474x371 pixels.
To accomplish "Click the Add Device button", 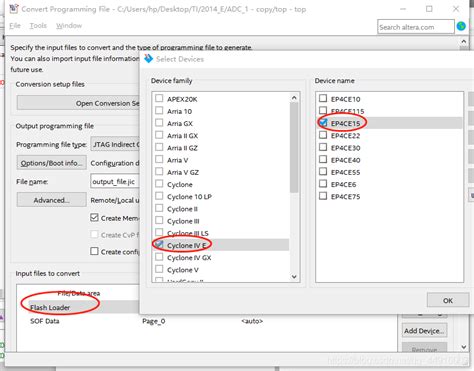I will 424,331.
